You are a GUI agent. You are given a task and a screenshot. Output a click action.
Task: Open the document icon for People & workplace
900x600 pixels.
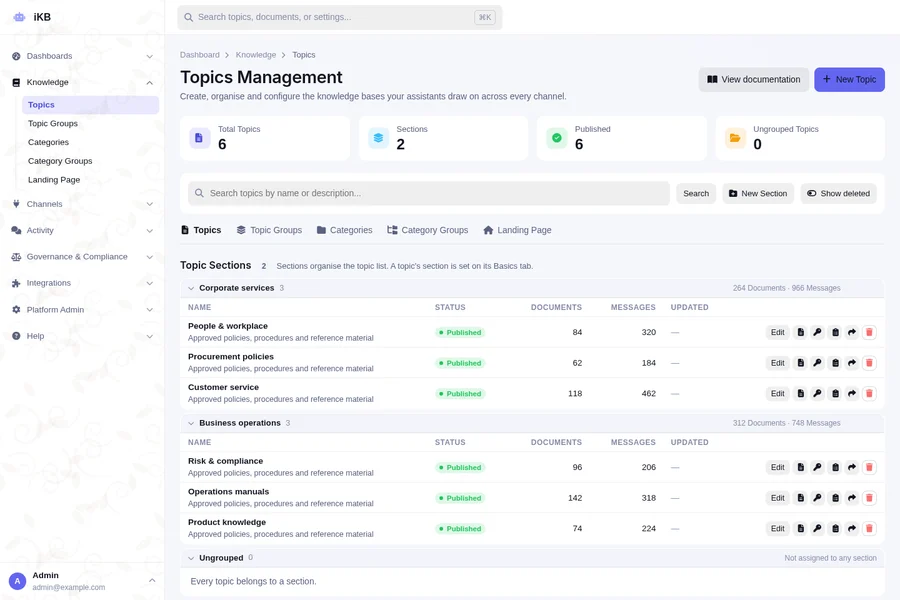800,332
